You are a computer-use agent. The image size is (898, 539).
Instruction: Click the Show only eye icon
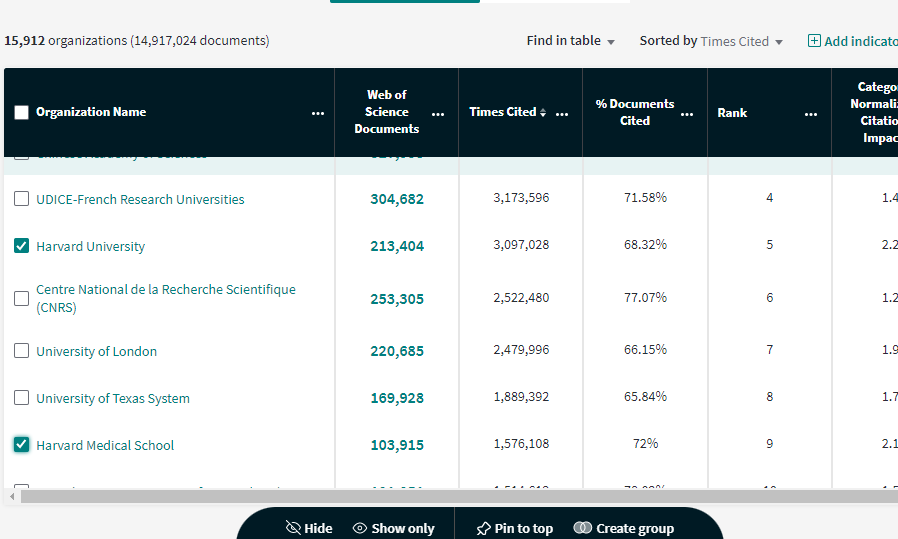360,528
